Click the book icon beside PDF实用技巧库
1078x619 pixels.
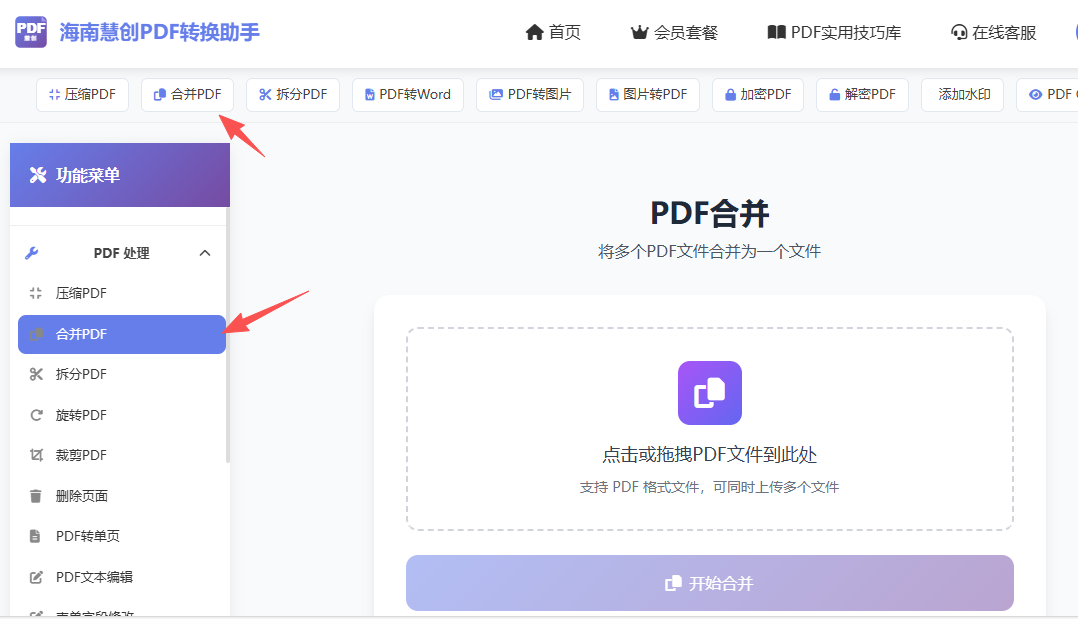point(776,32)
